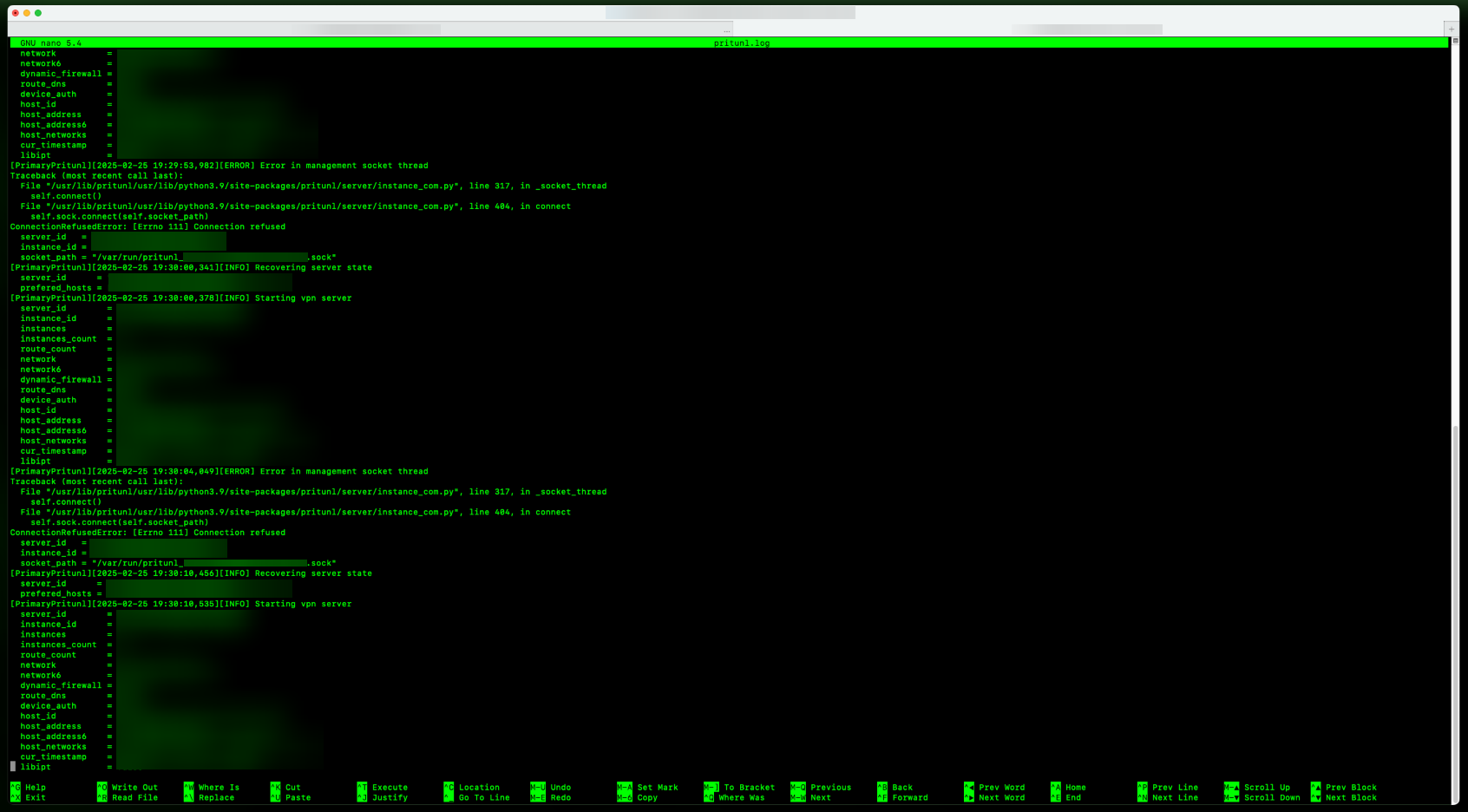1468x812 pixels.
Task: Place cursor on 19:30:10,456 Recovering server state line
Action: (x=191, y=573)
